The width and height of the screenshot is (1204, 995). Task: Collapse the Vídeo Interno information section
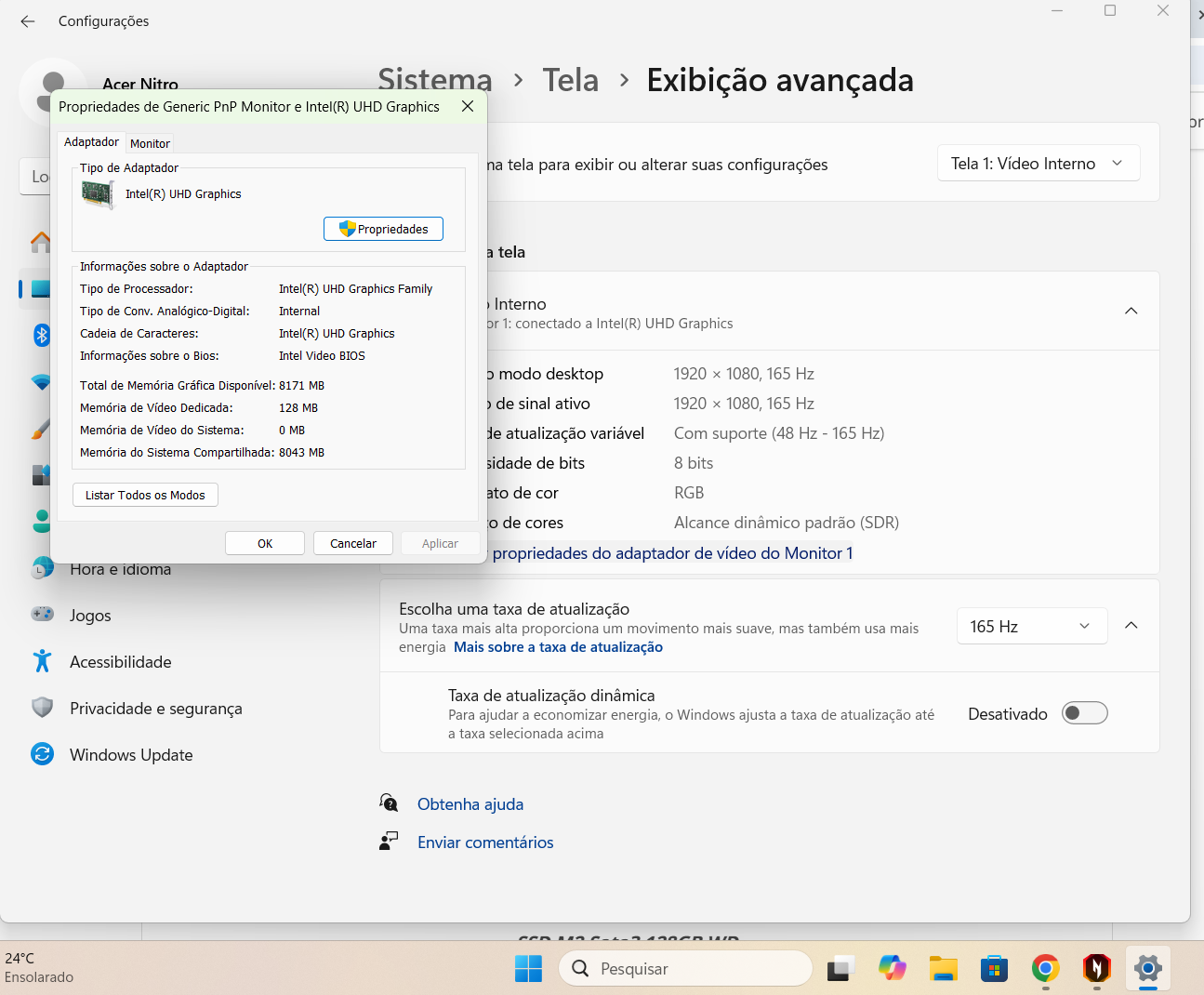[x=1131, y=311]
